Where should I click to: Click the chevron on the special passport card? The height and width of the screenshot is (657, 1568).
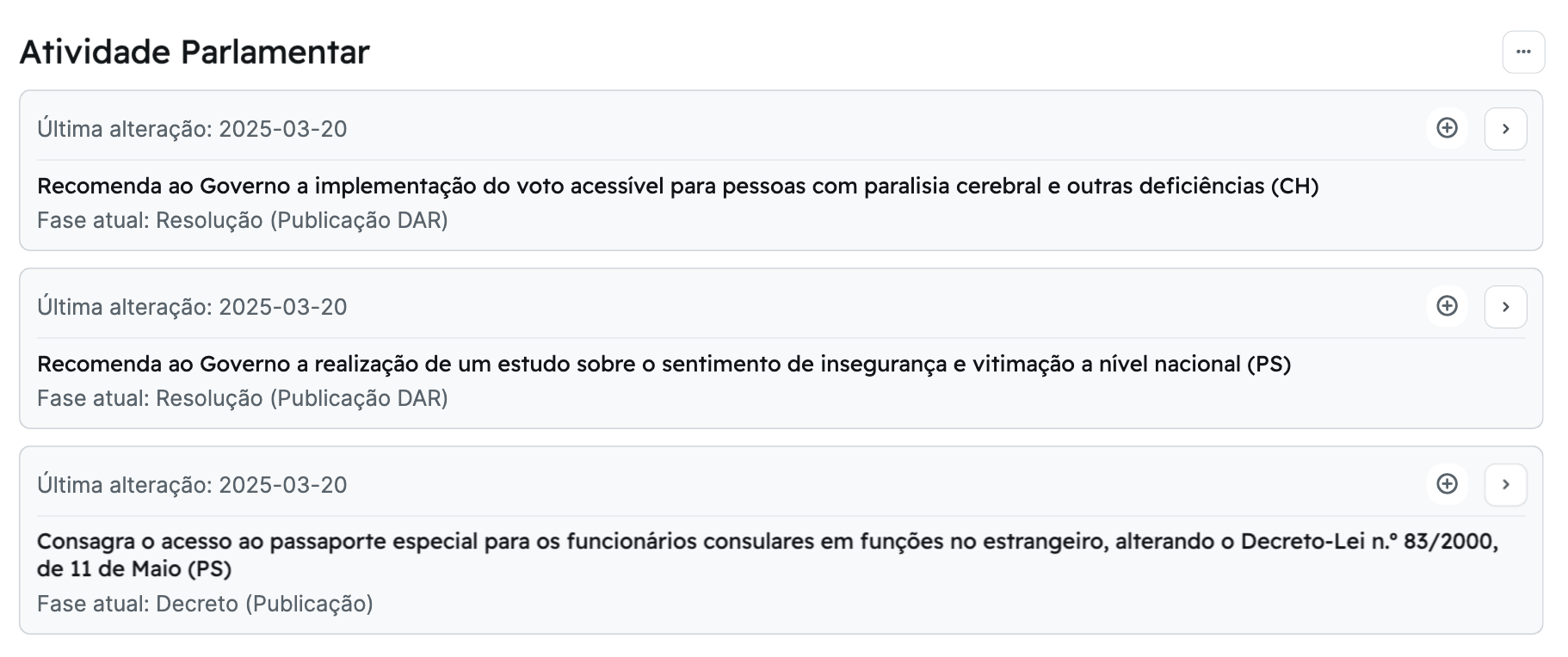1505,485
